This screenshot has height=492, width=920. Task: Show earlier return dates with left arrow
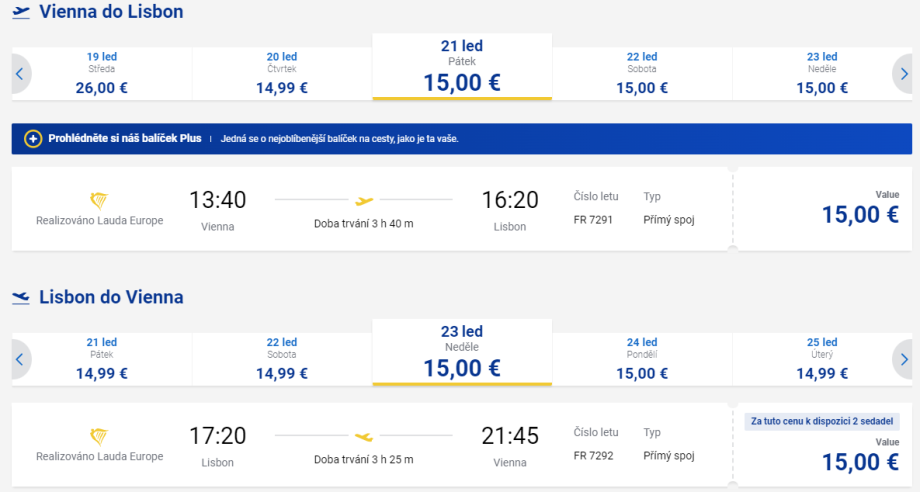(x=21, y=358)
